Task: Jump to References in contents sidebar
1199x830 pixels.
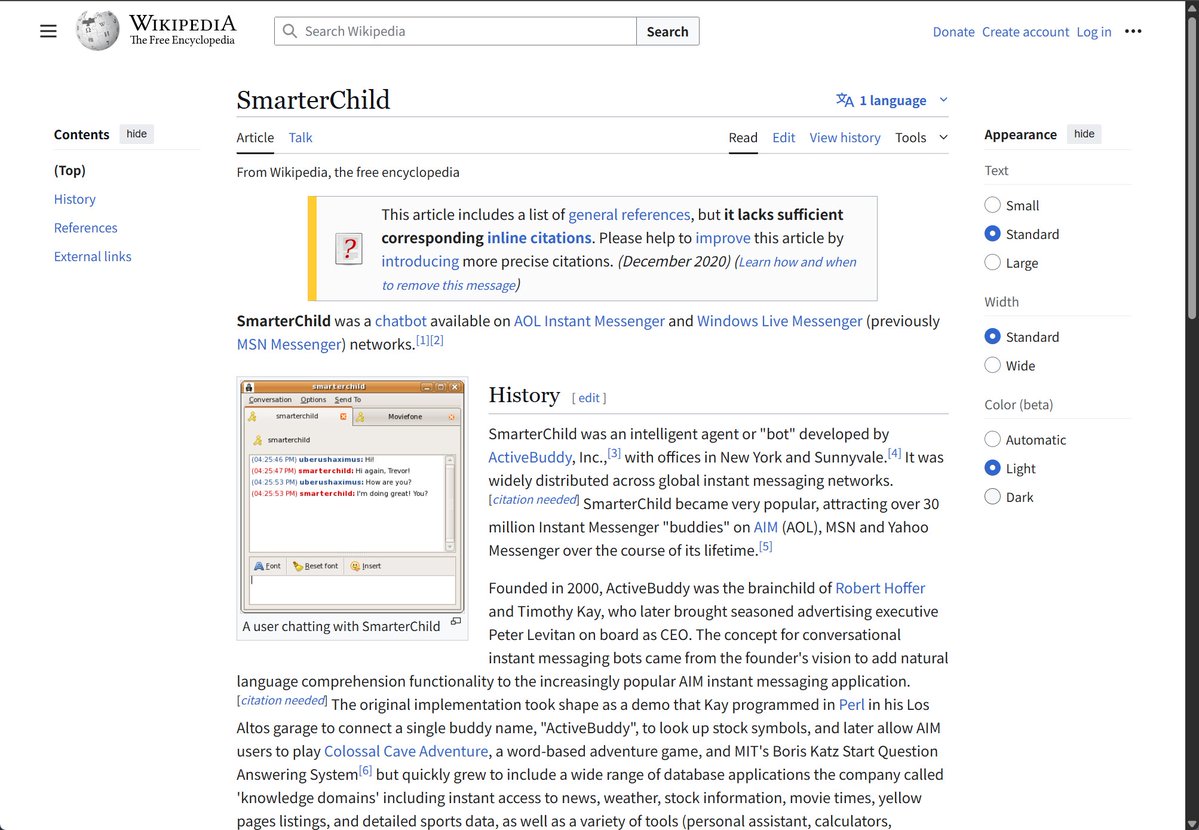Action: tap(86, 228)
